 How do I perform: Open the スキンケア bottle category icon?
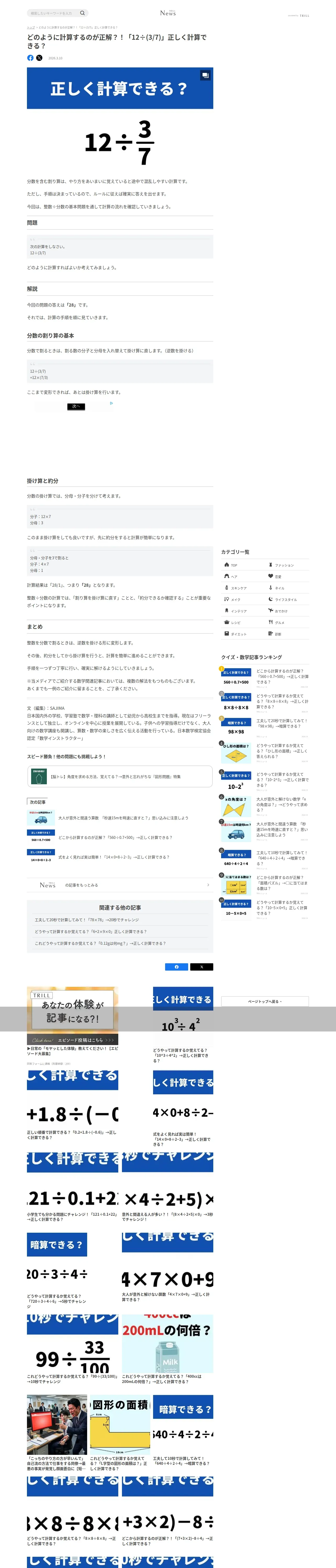click(227, 587)
